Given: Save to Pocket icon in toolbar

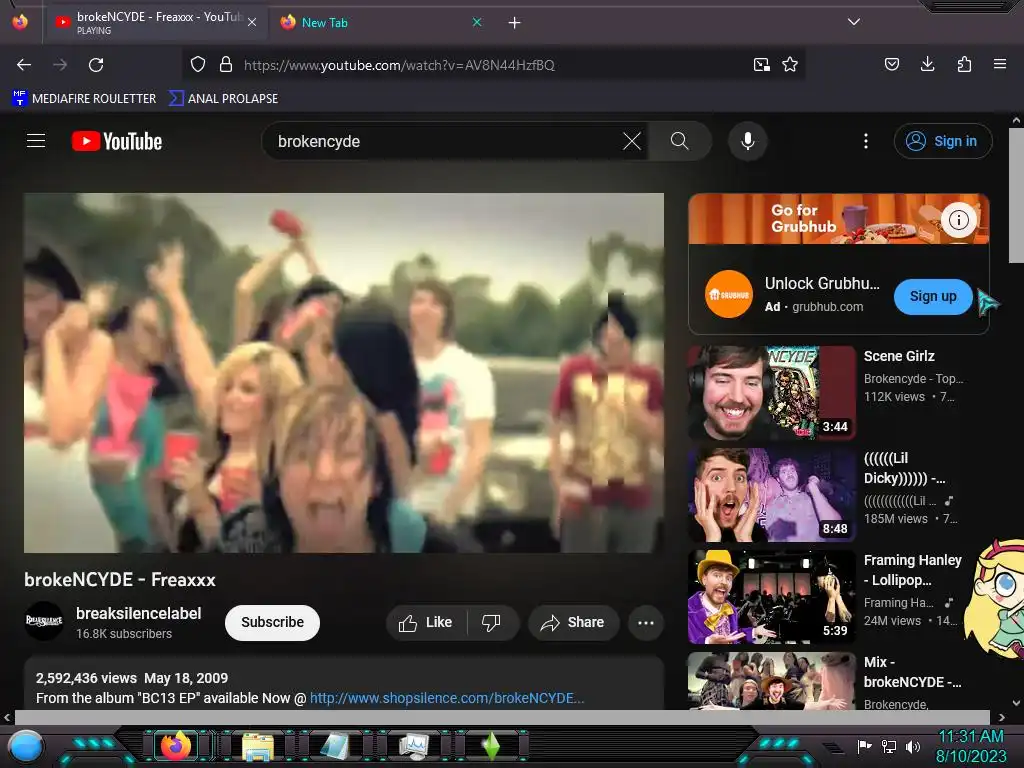Looking at the screenshot, I should pyautogui.click(x=891, y=65).
